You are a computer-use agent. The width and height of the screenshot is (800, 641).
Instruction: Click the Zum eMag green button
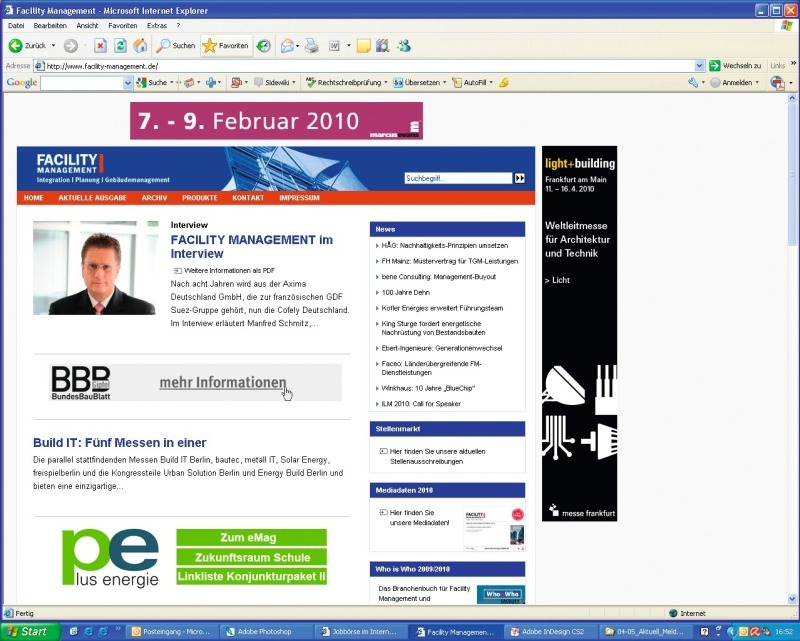point(252,537)
